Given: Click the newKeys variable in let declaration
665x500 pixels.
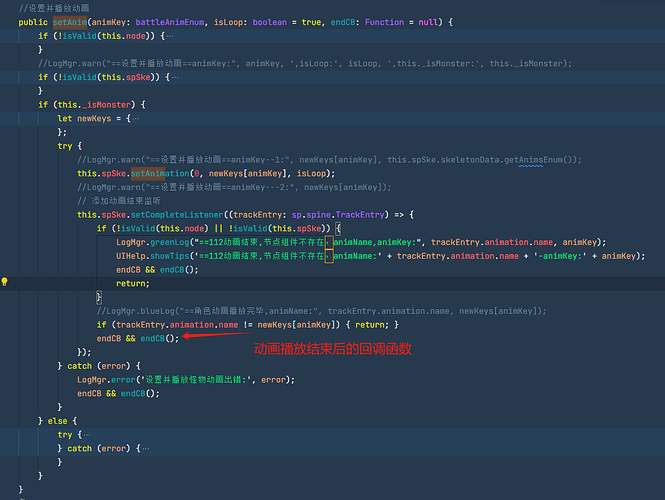Looking at the screenshot, I should pos(94,118).
